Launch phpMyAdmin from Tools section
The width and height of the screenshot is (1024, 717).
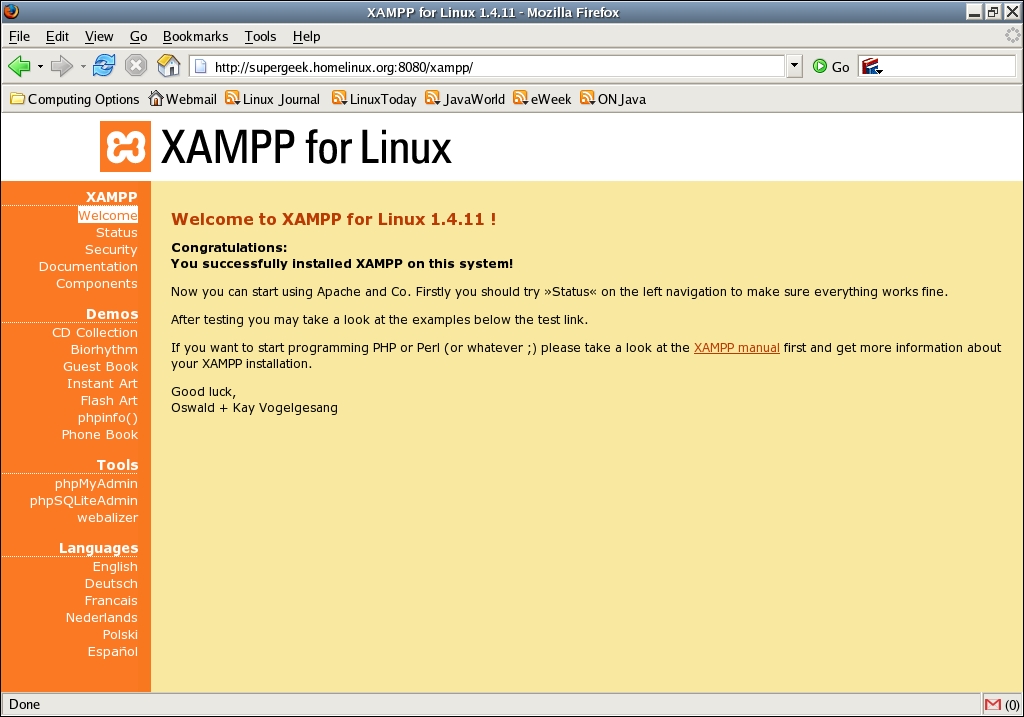96,484
